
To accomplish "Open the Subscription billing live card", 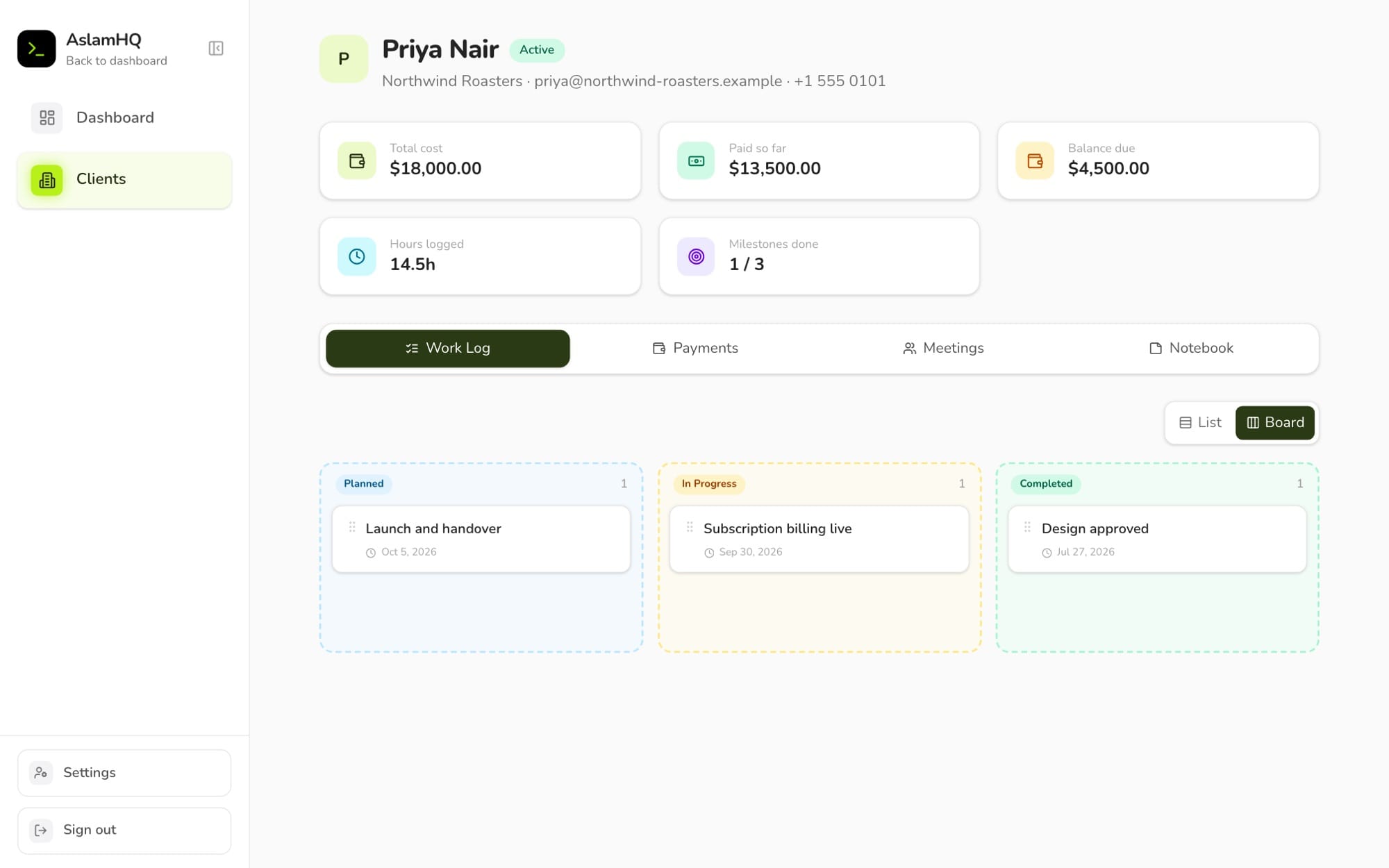I will coord(819,539).
